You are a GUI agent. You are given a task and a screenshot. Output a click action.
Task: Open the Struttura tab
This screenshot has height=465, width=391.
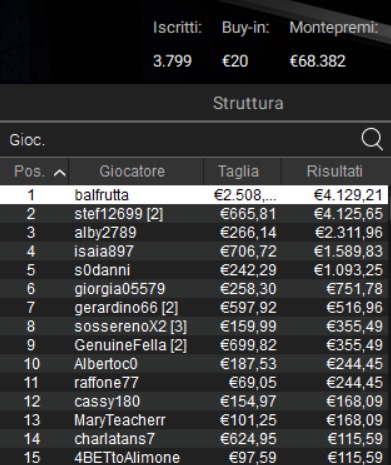(x=248, y=103)
